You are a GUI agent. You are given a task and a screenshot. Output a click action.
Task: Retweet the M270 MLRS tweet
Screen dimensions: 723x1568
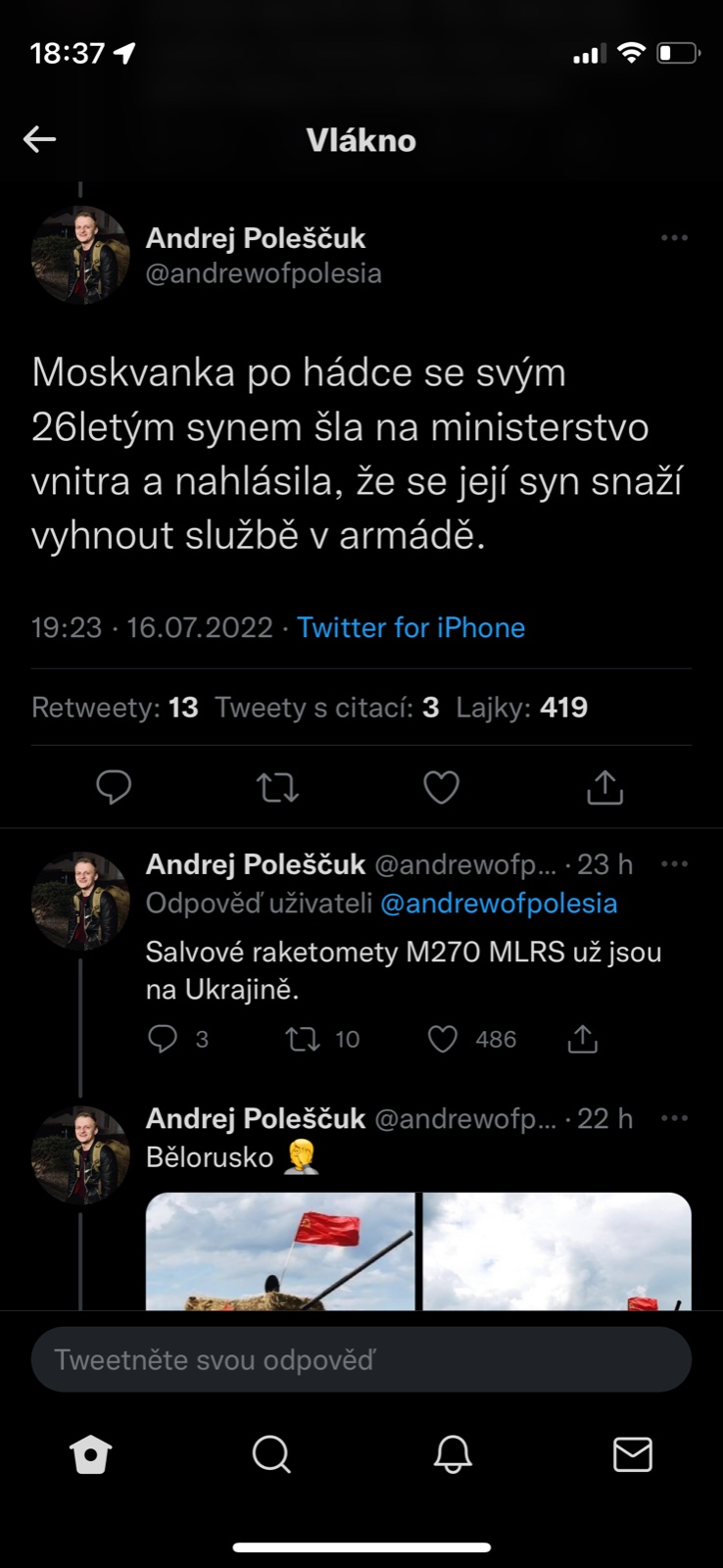pyautogui.click(x=303, y=1039)
